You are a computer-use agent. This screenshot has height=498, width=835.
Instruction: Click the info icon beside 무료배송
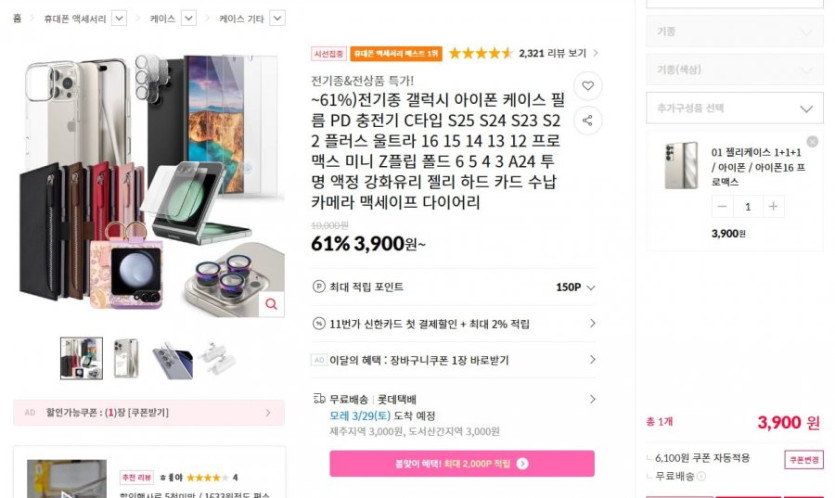click(x=701, y=477)
